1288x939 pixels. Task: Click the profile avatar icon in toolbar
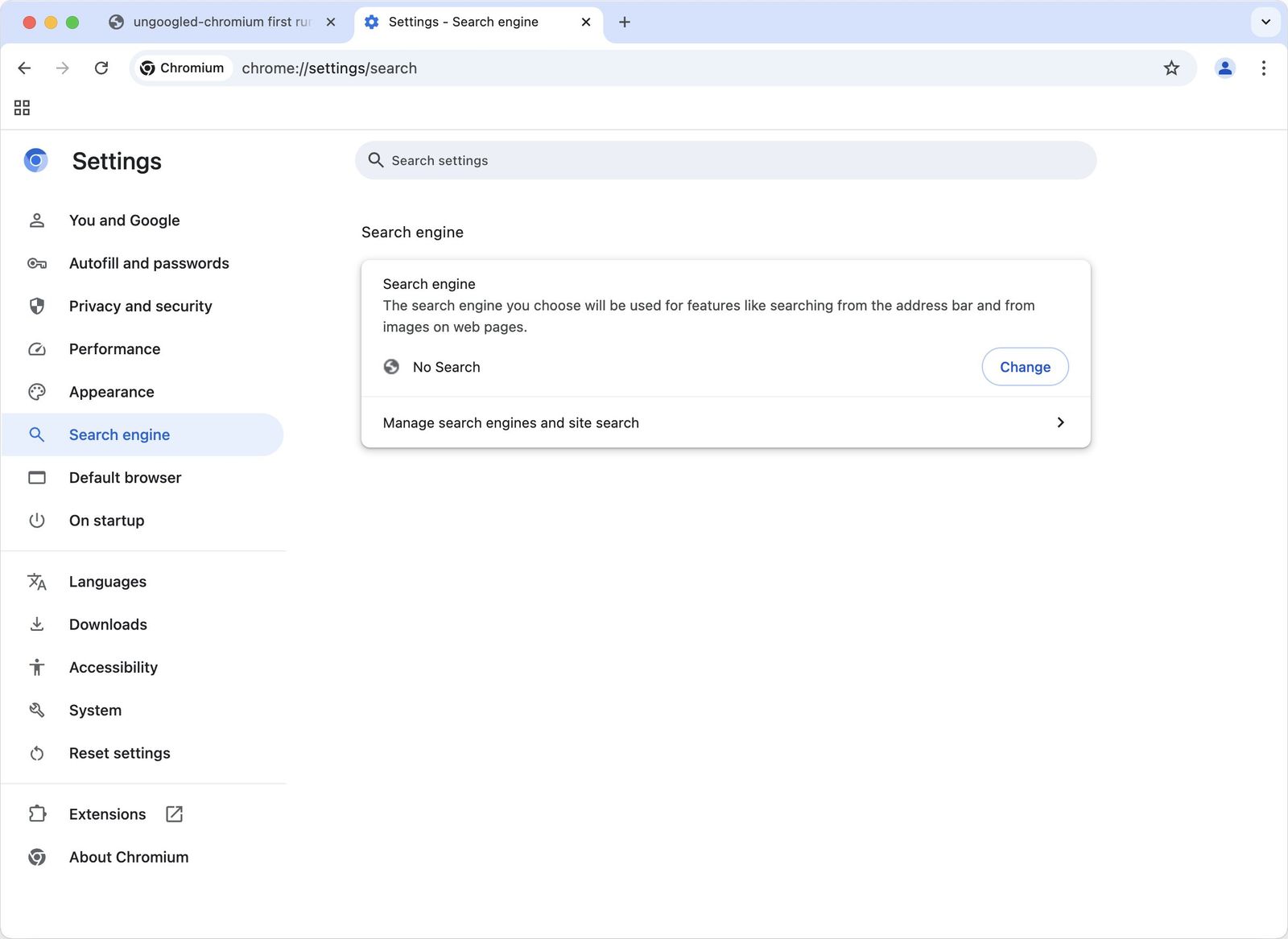[1224, 68]
